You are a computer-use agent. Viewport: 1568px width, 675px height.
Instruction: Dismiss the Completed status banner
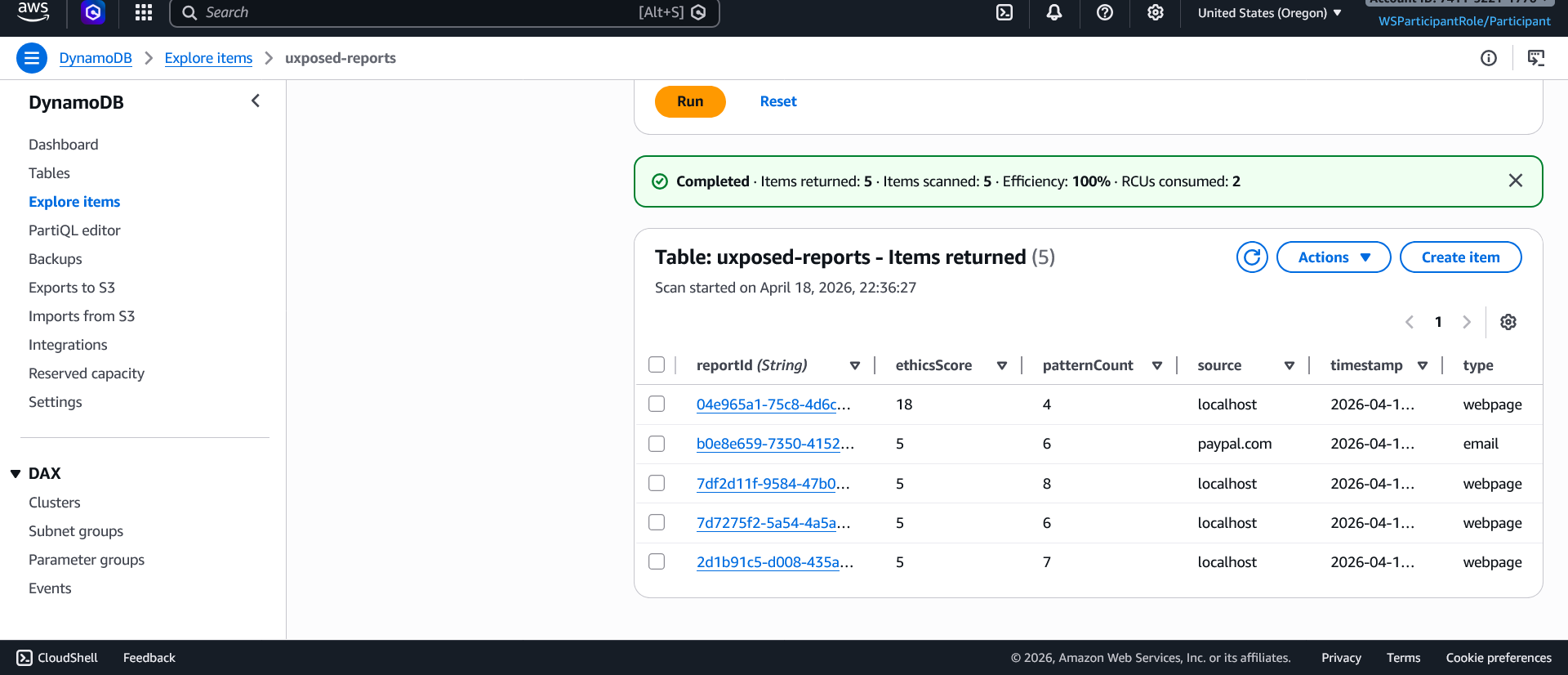point(1516,181)
